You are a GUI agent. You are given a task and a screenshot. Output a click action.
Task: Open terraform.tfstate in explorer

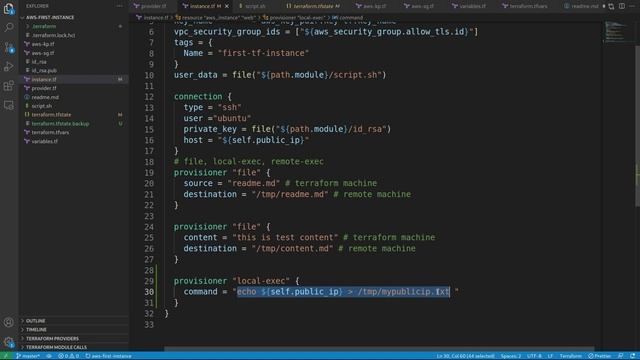(74, 115)
